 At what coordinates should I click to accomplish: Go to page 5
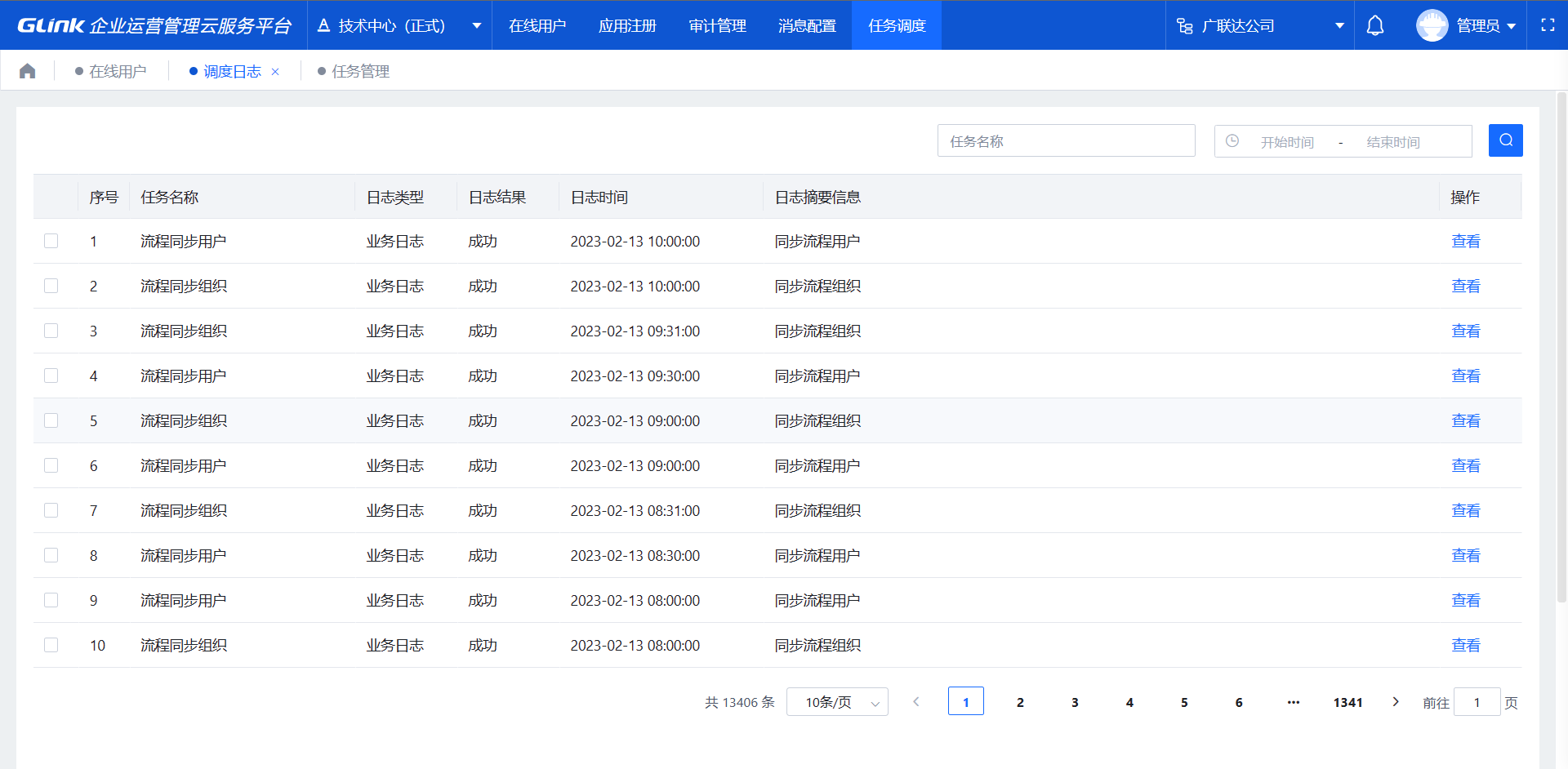tap(1184, 702)
